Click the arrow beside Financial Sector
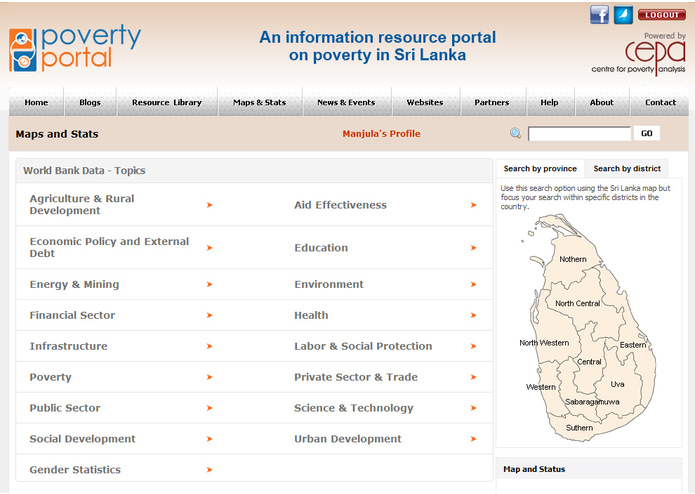 pos(210,315)
